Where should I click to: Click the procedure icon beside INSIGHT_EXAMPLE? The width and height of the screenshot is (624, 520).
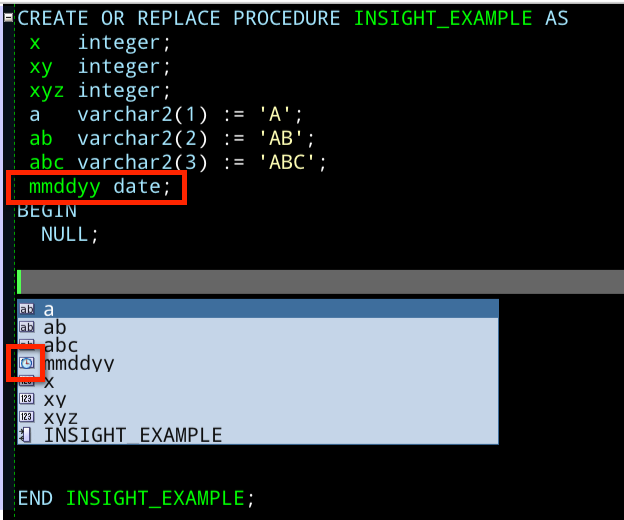(x=26, y=434)
